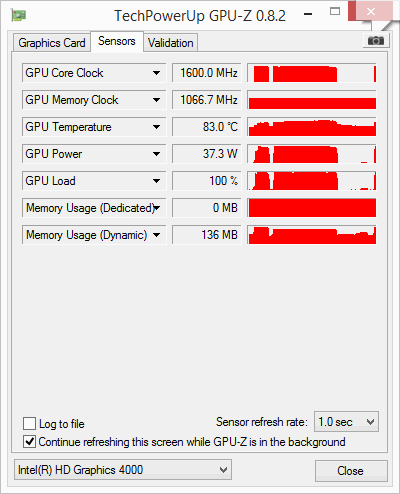
Task: Open Memory Usage (Dedicated) dropdown
Action: pos(157,208)
